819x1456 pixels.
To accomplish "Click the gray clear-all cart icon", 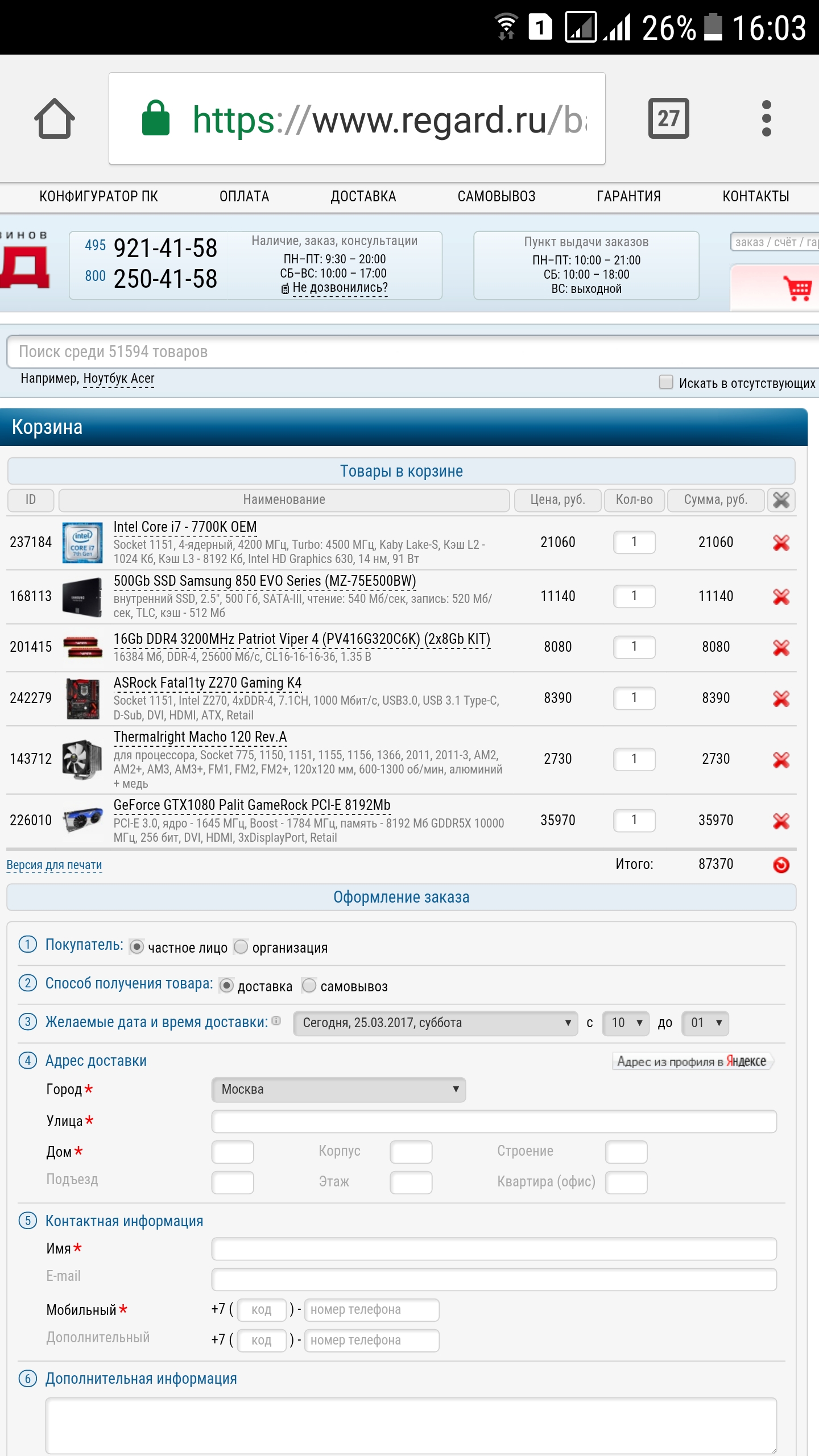I will tap(781, 500).
